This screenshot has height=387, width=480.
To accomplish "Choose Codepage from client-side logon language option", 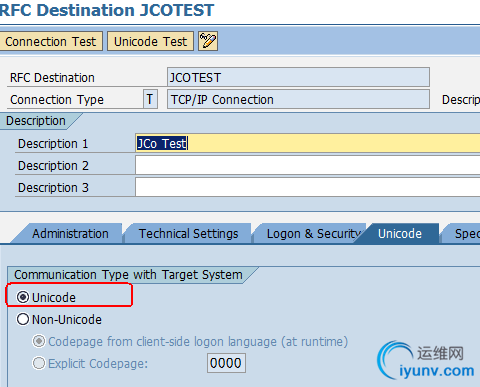I will [39, 341].
